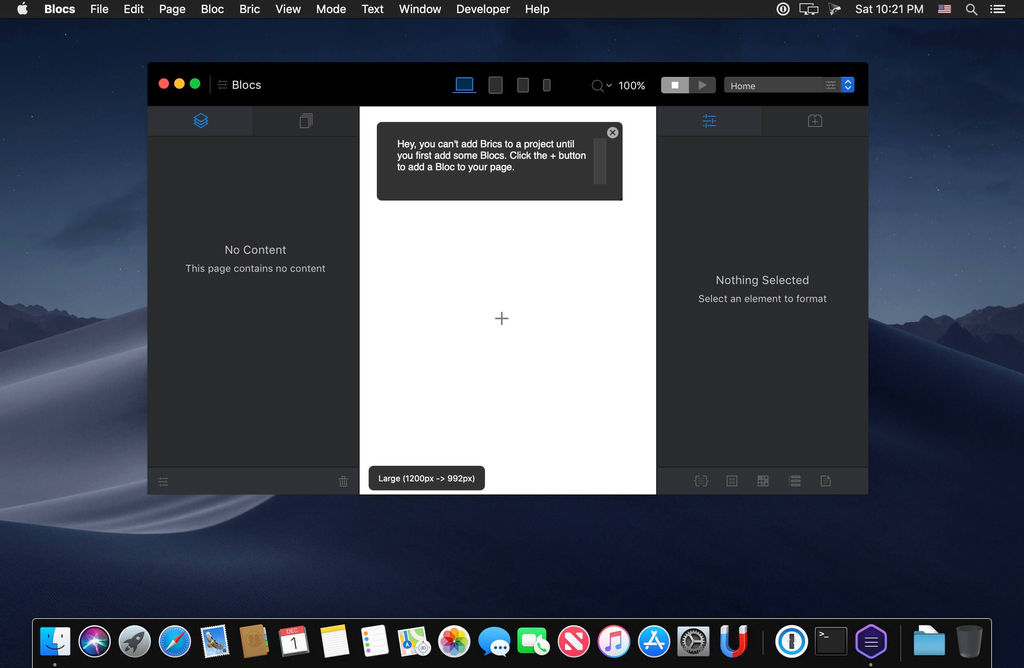Dismiss the Brics hint popup
The image size is (1024, 668).
point(613,132)
